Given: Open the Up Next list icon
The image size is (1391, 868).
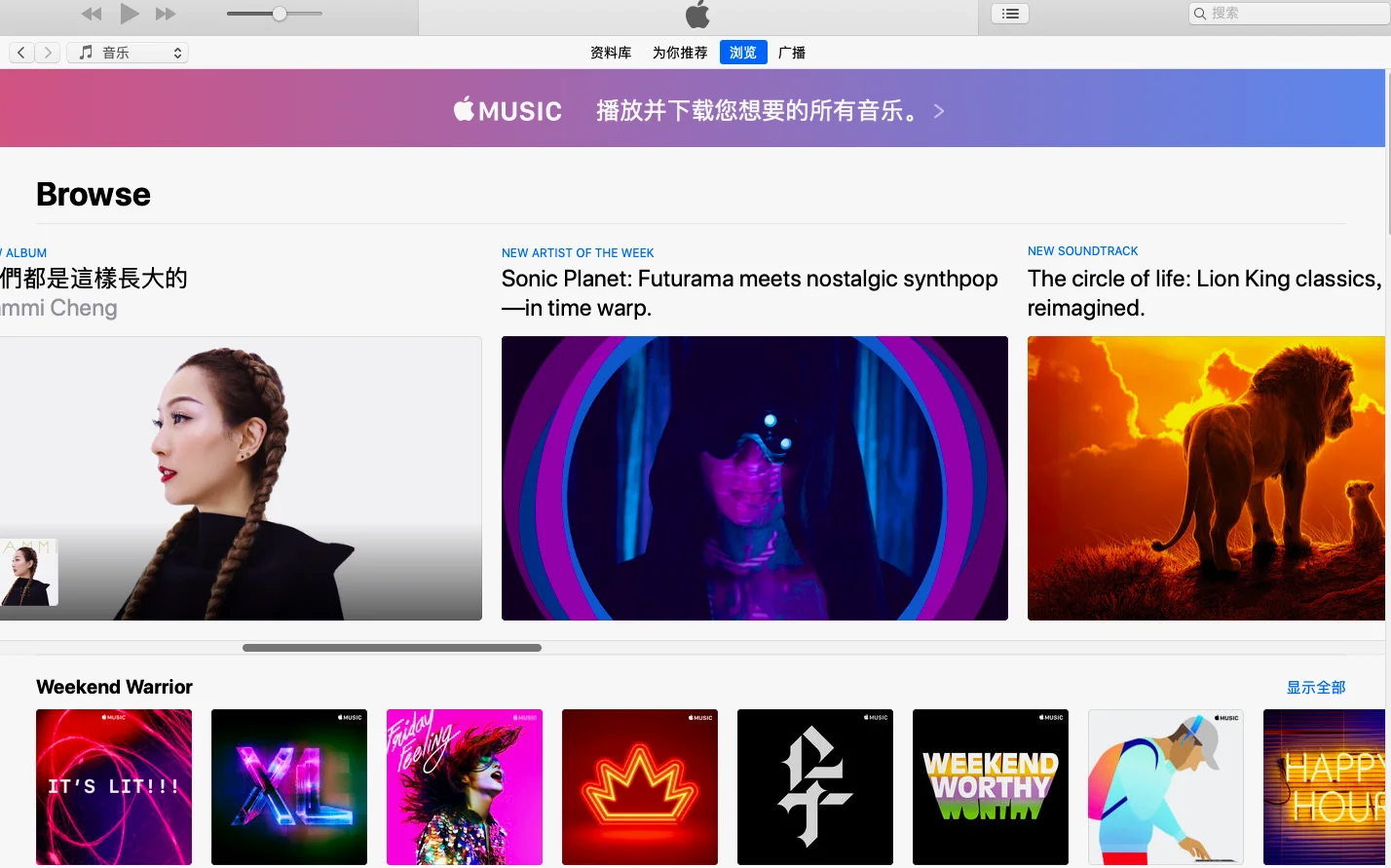Looking at the screenshot, I should [1010, 14].
